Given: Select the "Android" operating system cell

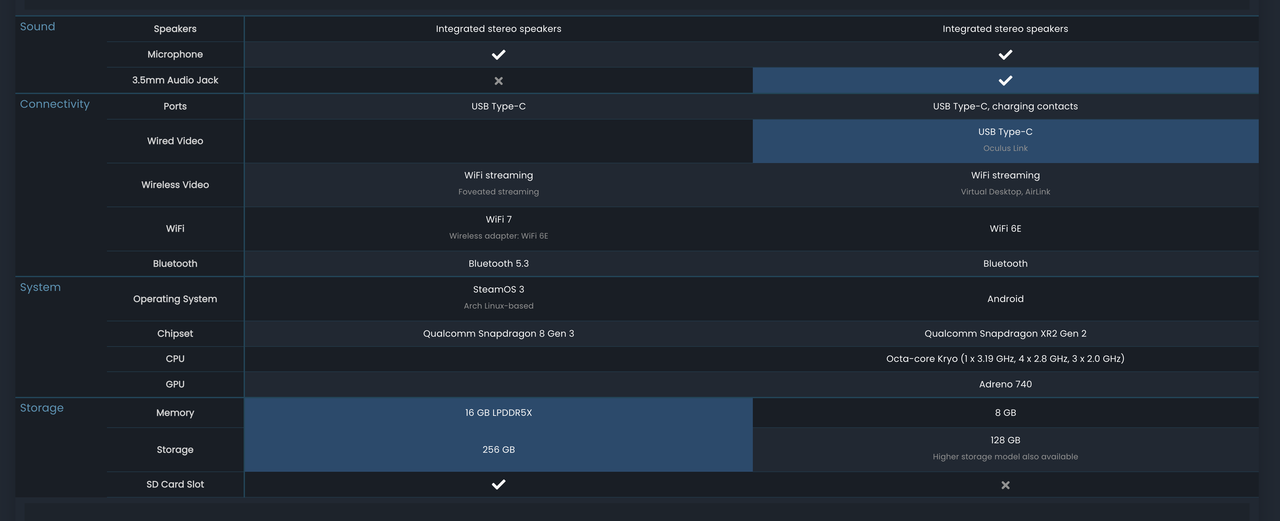Looking at the screenshot, I should (x=1005, y=299).
